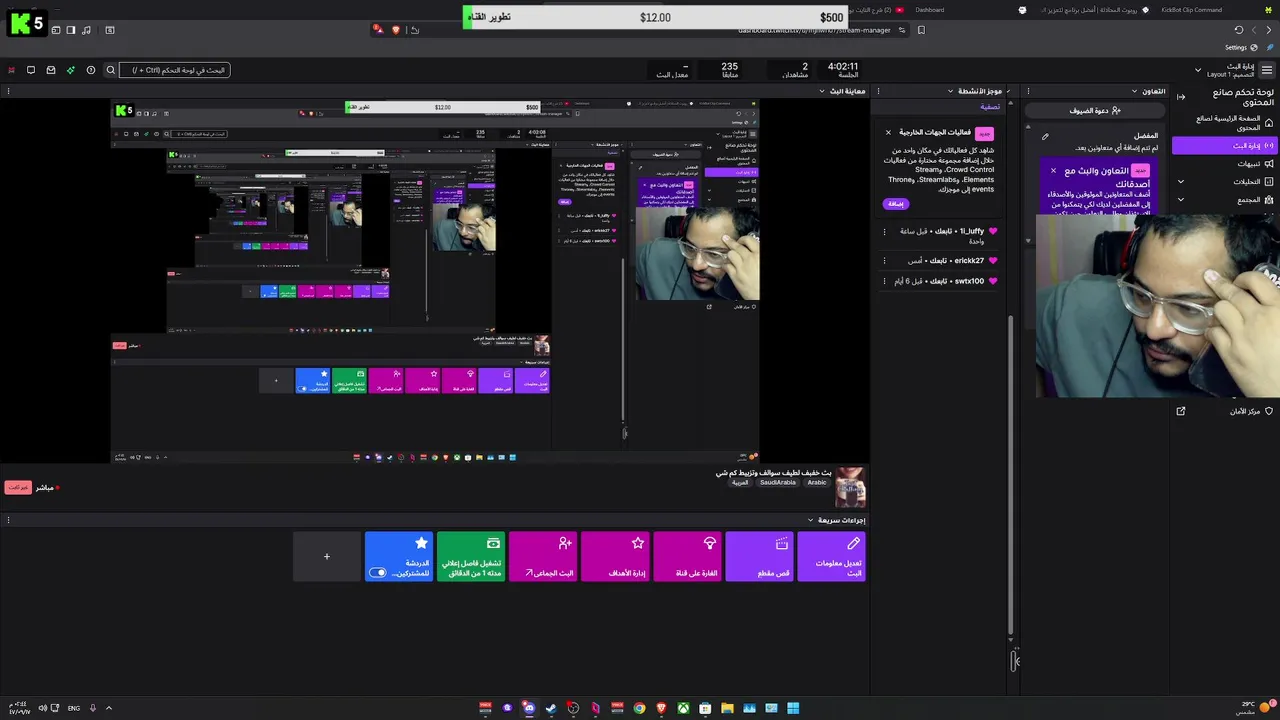
Task: Open the hamburger navigation menu icon
Action: [1267, 70]
